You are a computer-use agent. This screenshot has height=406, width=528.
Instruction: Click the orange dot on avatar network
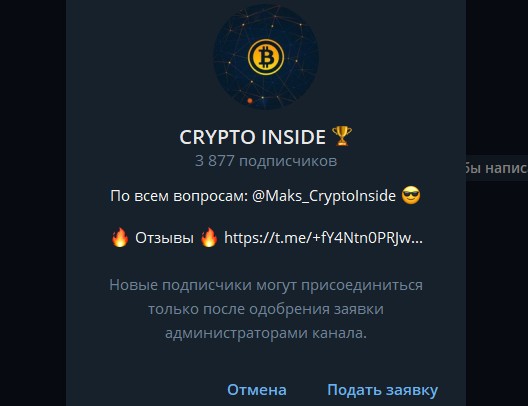(250, 100)
